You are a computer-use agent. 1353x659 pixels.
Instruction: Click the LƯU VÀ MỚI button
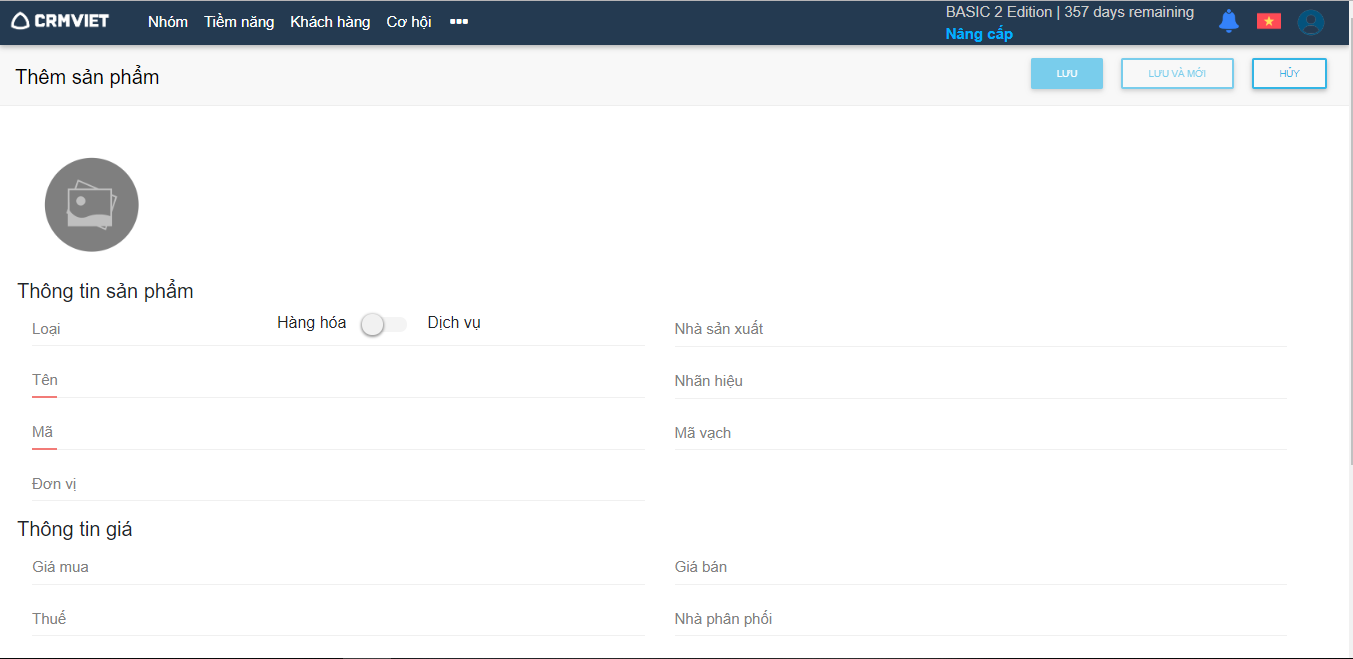[x=1177, y=74]
